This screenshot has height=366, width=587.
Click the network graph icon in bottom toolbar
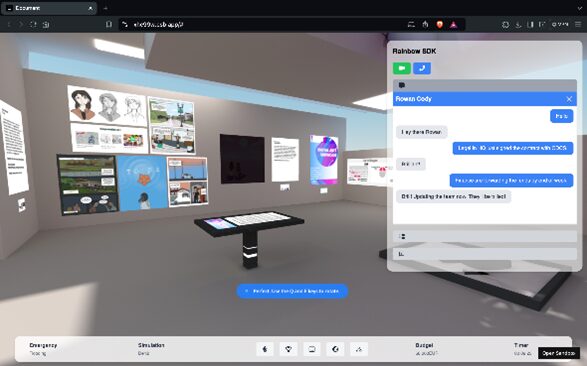[359, 349]
